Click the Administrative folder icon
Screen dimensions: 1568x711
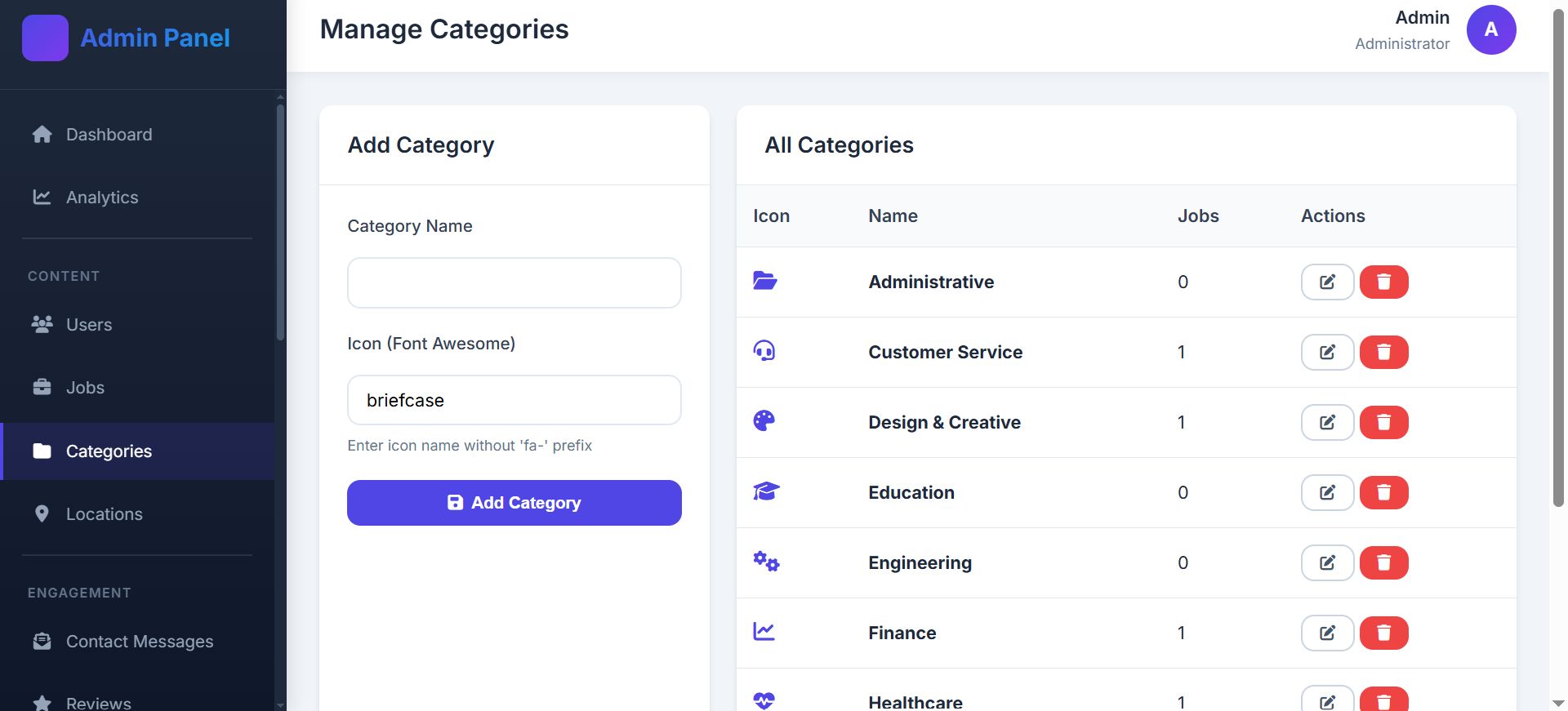764,282
